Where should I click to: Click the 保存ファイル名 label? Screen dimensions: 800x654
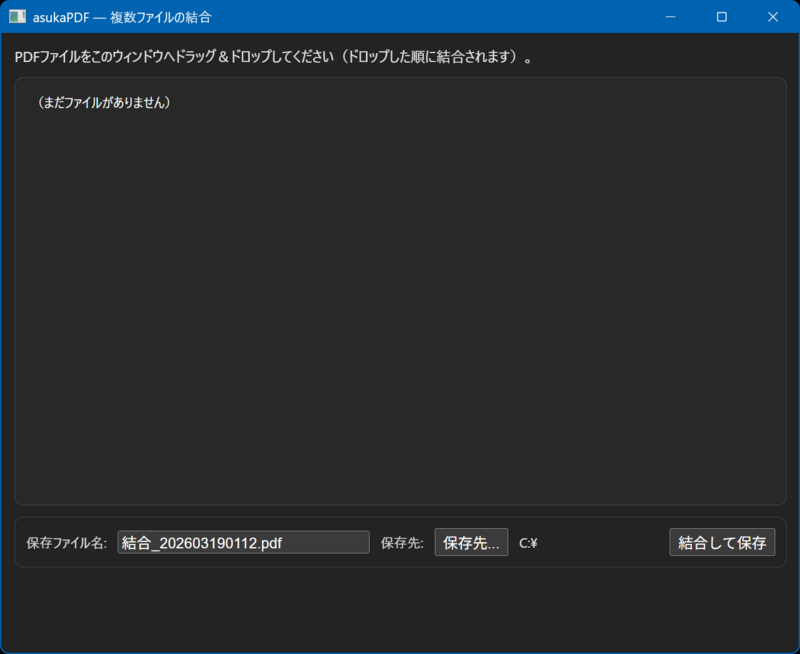66,544
